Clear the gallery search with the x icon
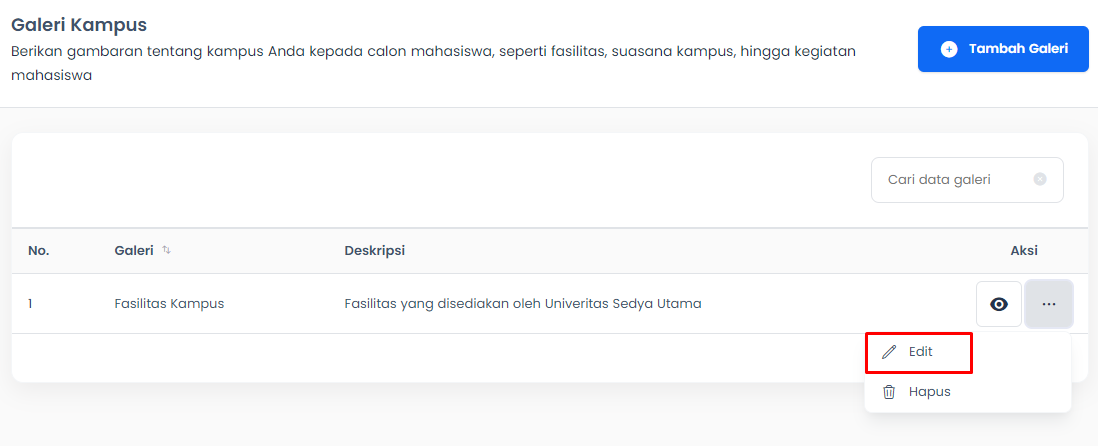 tap(1040, 179)
